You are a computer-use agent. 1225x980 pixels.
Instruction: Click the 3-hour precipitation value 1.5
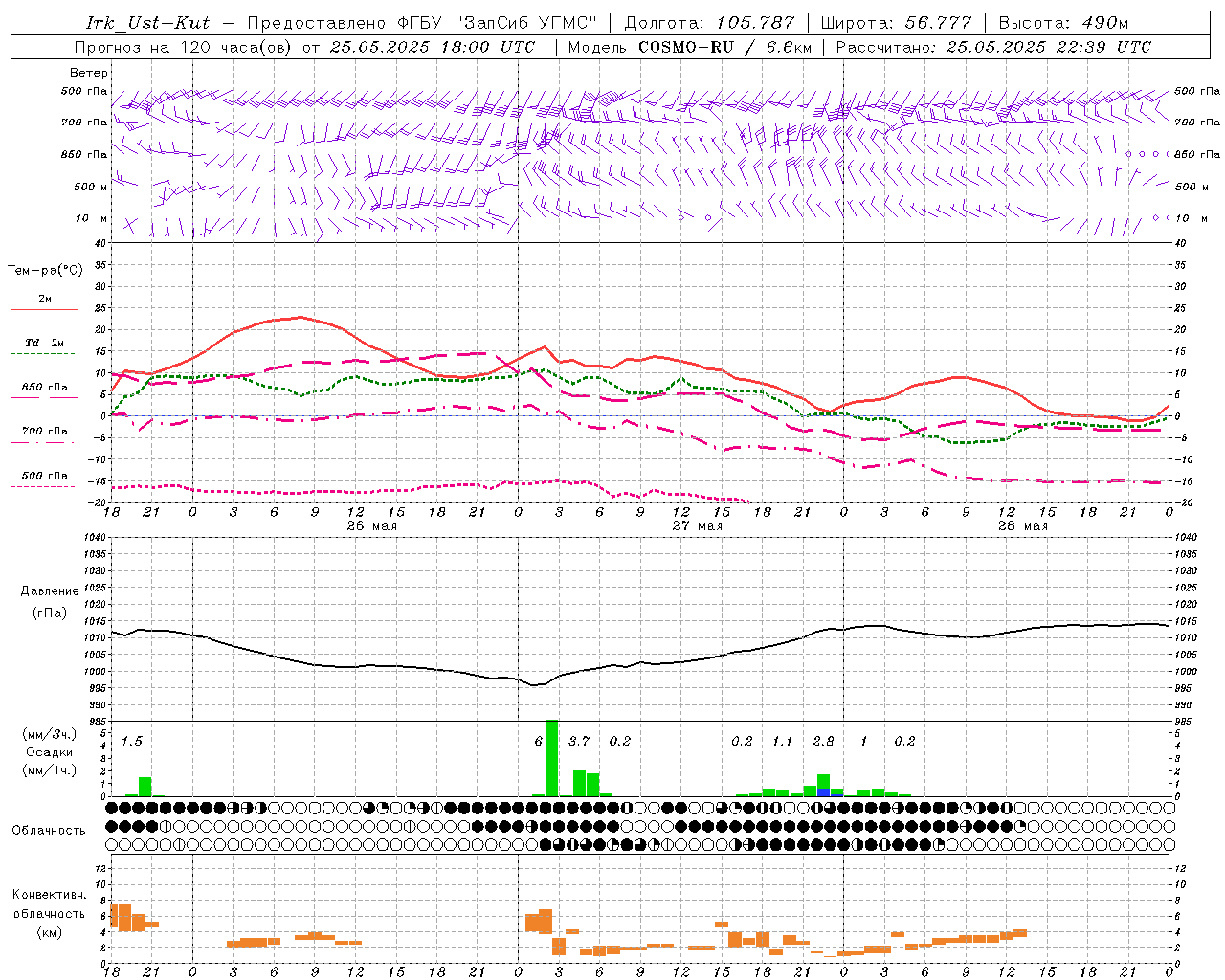(131, 741)
